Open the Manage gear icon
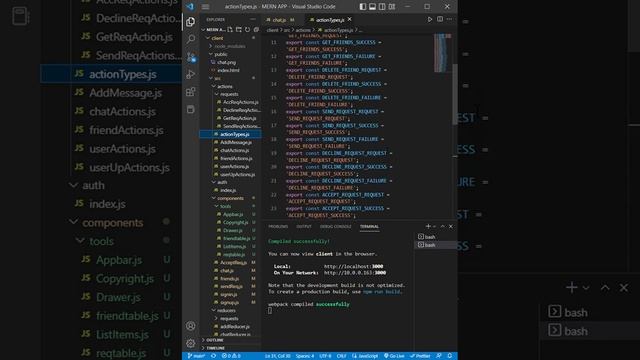This screenshot has width=640, height=360. 191,343
